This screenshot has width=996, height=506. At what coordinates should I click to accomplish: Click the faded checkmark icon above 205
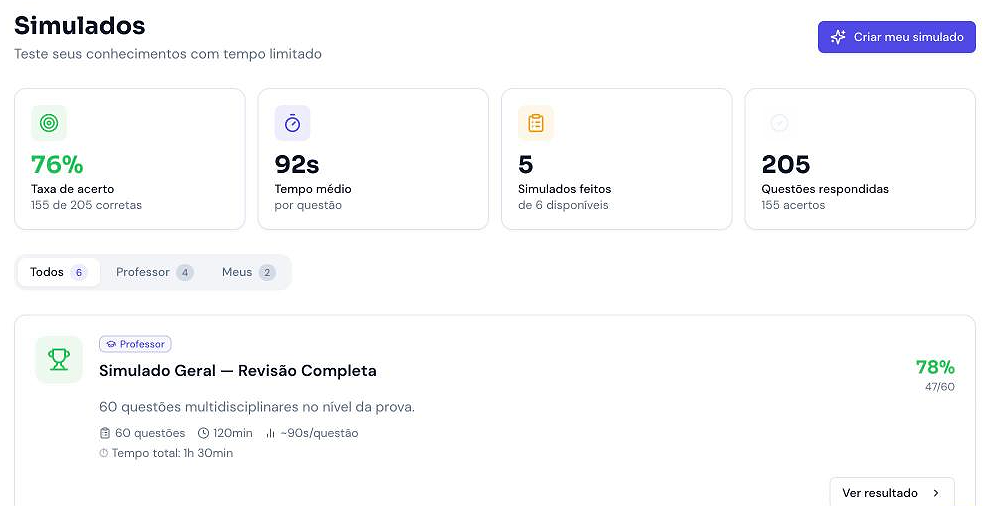coord(779,123)
